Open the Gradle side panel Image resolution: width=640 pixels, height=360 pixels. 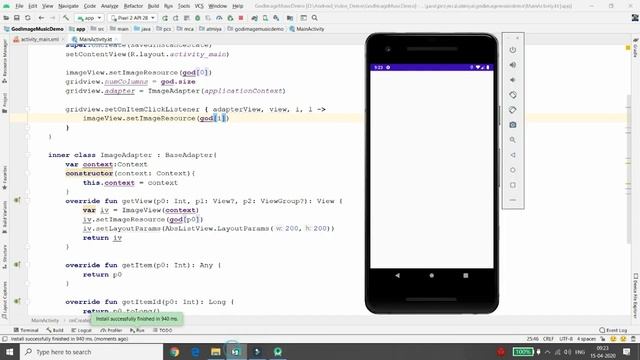(x=635, y=49)
